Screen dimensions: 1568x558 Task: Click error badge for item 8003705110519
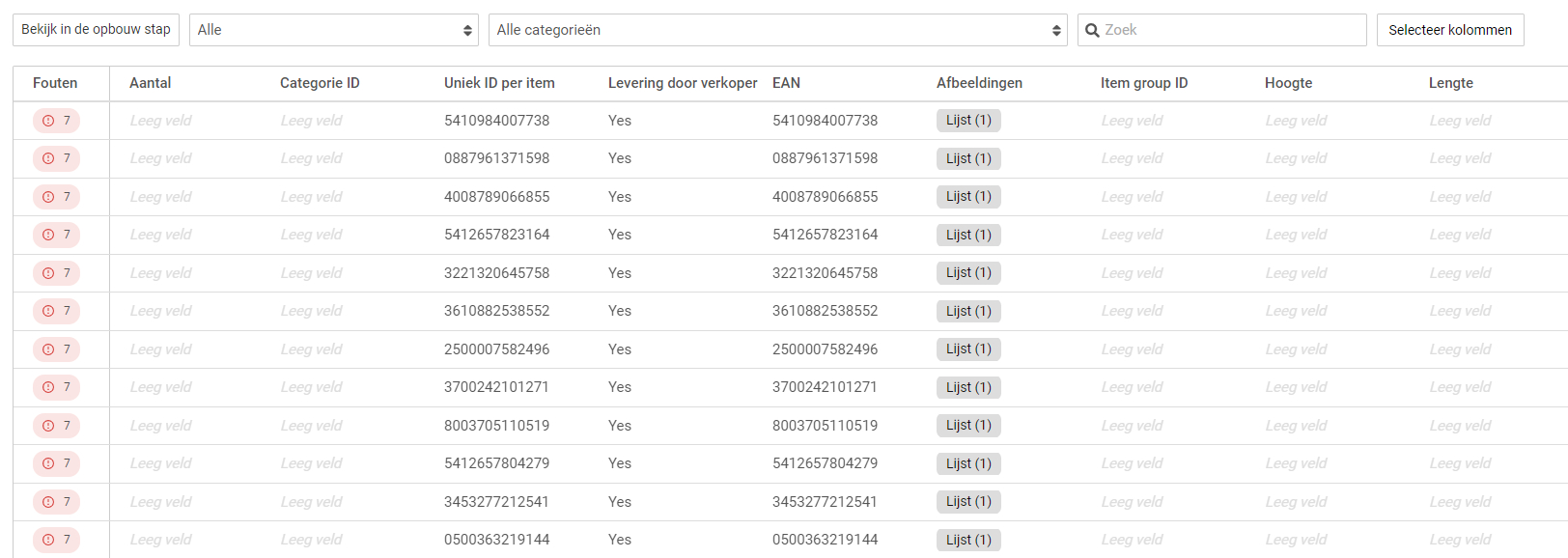coord(56,426)
